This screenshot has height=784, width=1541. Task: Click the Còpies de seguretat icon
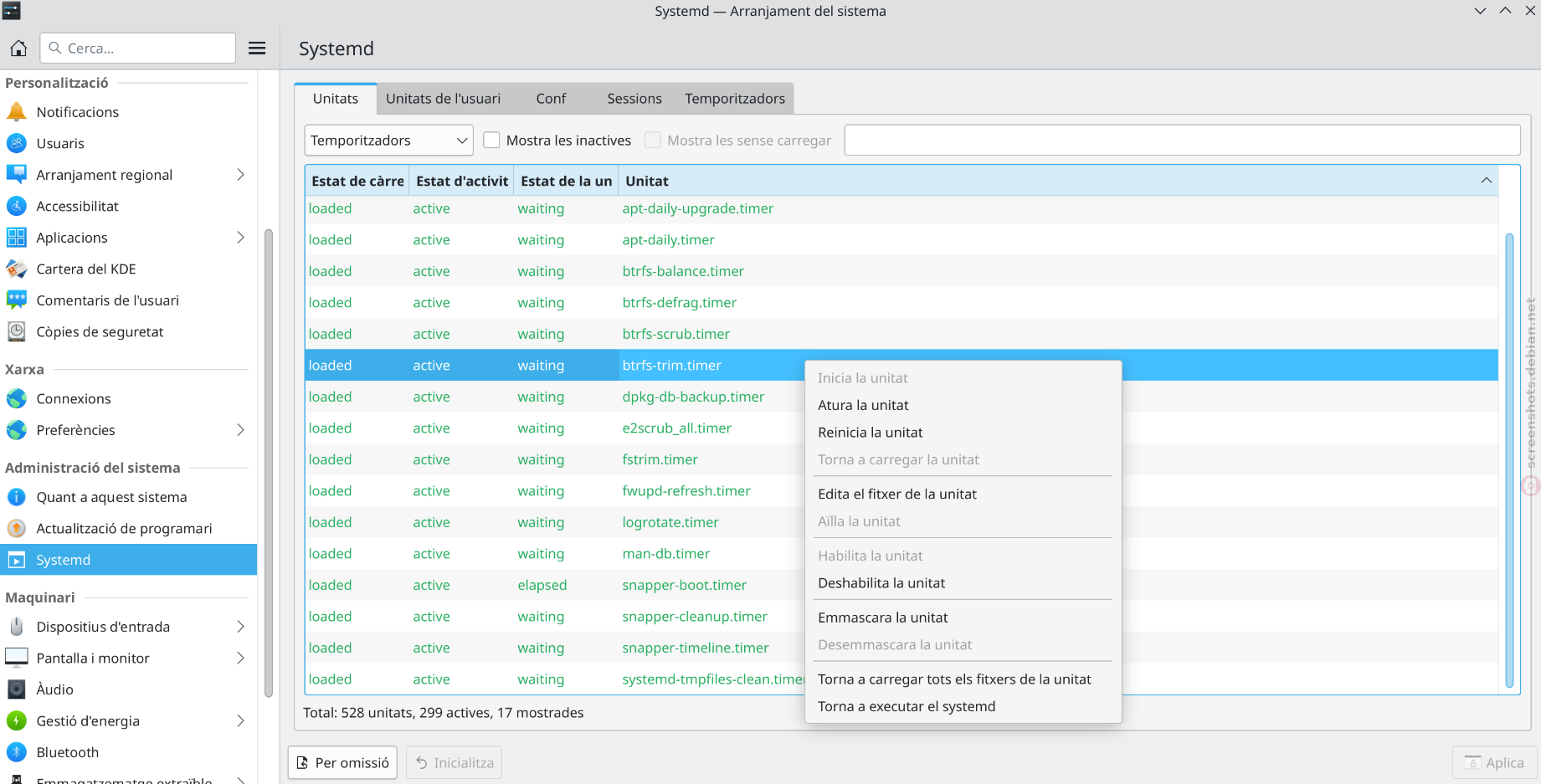pyautogui.click(x=17, y=331)
